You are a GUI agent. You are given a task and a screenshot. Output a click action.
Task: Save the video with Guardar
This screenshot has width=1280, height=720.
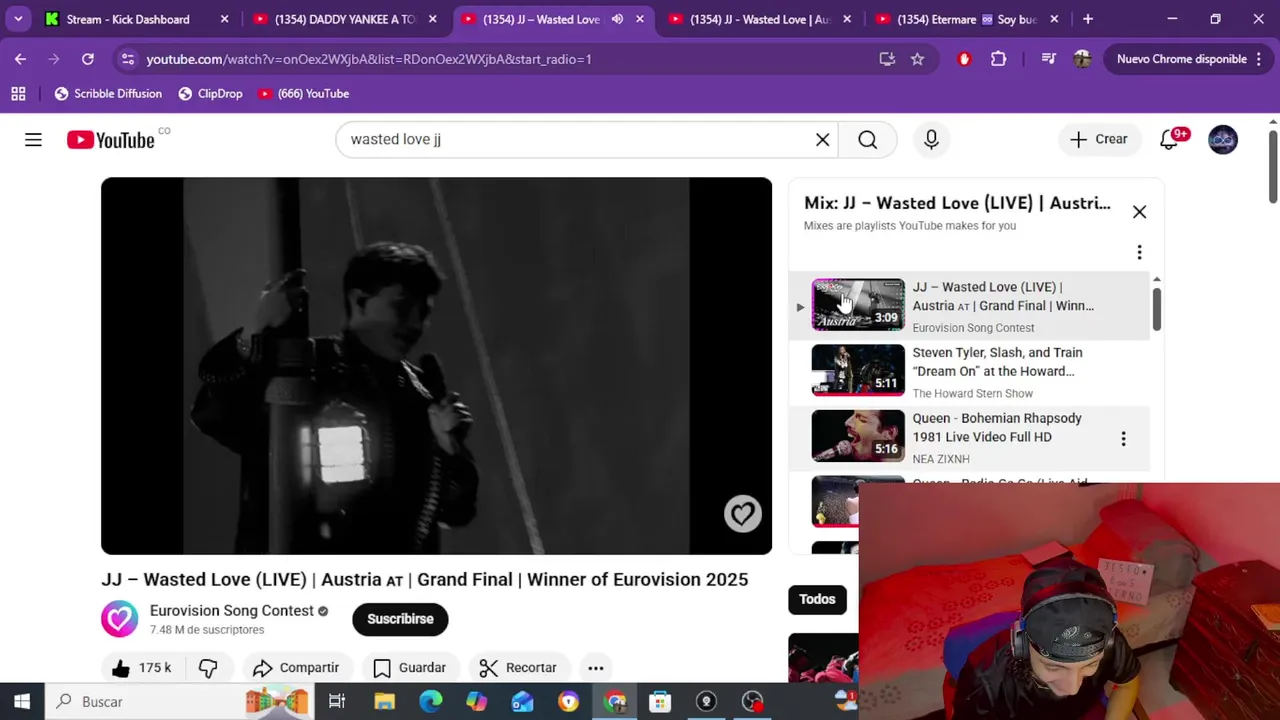(x=410, y=668)
